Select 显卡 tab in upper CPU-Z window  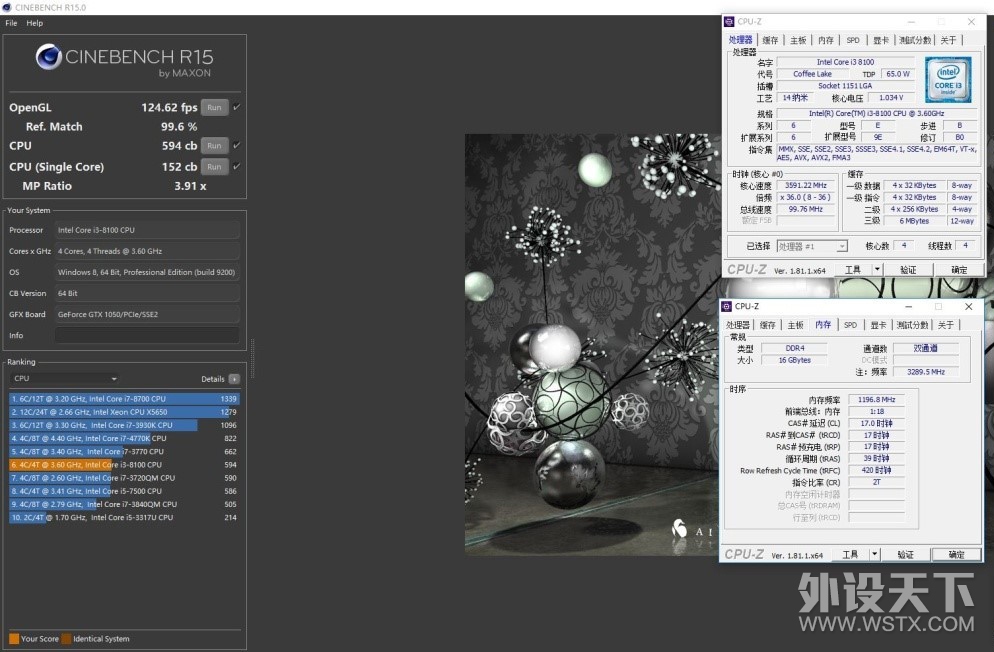pos(881,40)
